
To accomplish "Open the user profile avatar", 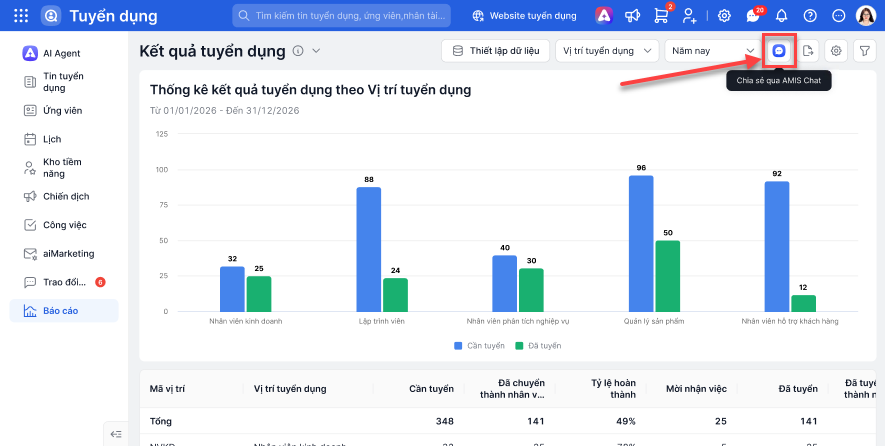I will [x=866, y=16].
